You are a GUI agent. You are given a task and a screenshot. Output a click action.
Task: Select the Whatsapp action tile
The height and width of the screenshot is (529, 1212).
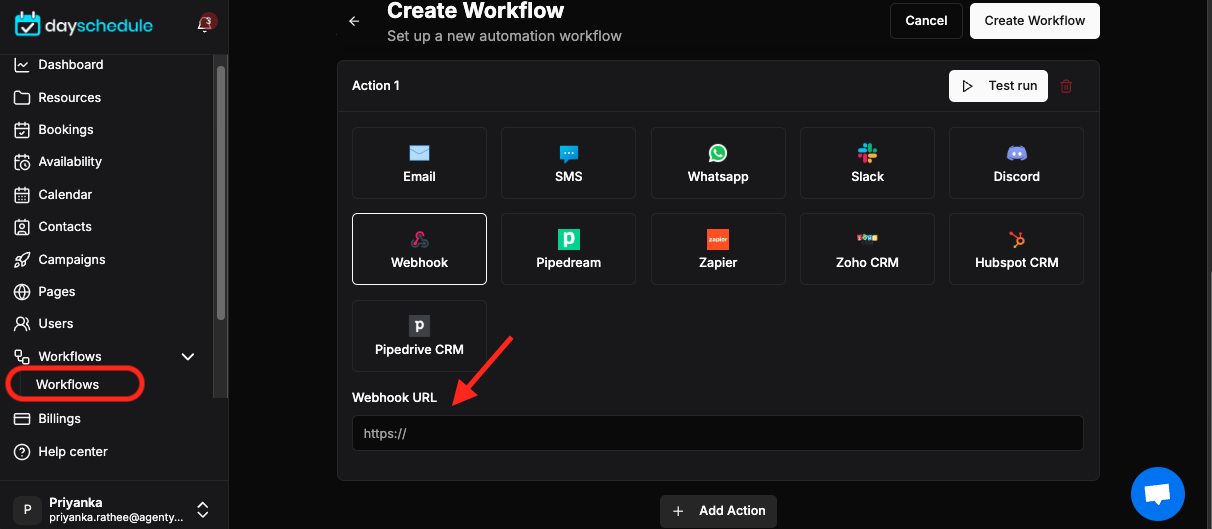click(718, 163)
